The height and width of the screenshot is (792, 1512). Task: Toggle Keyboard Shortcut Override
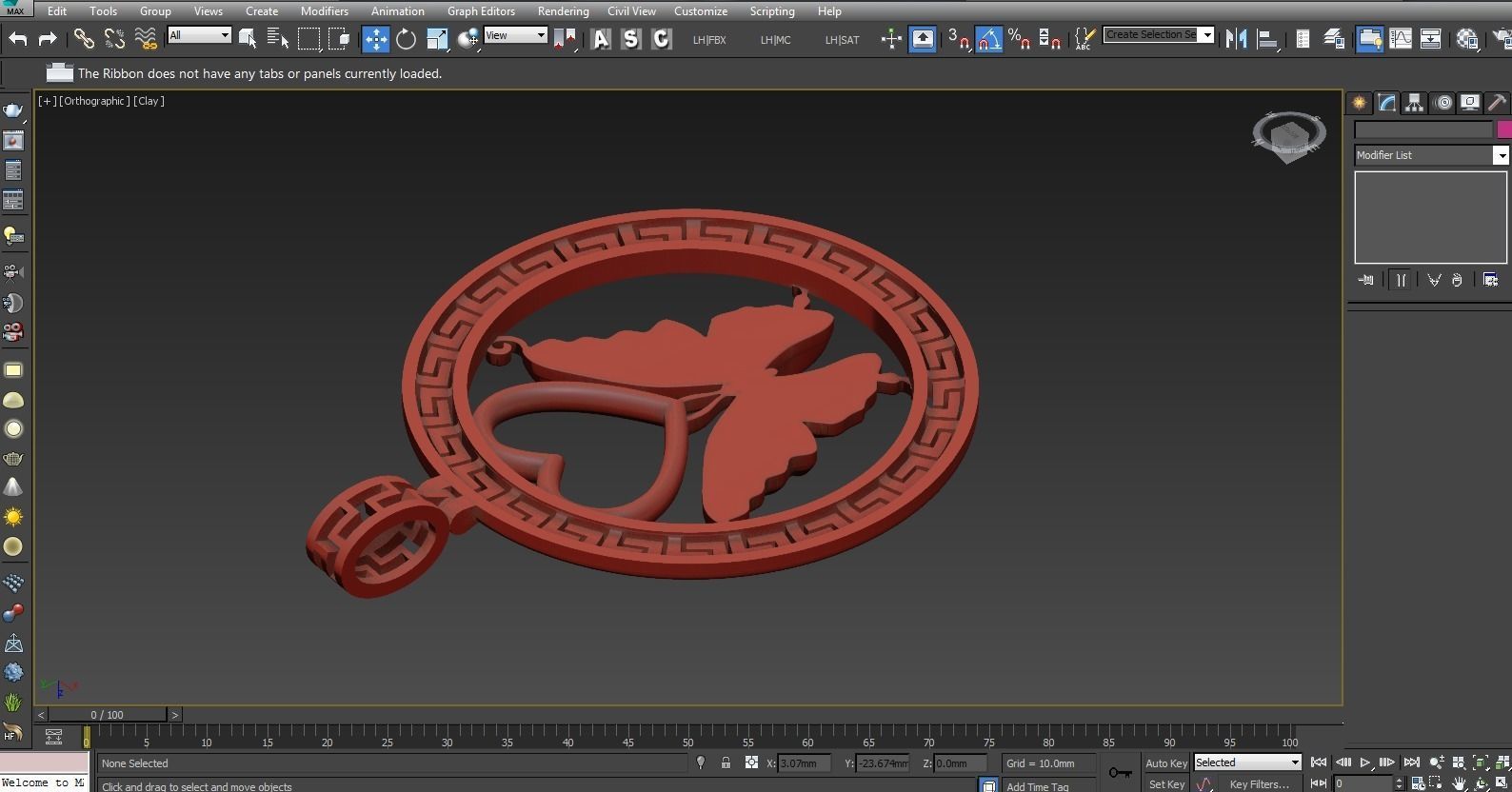tap(923, 39)
